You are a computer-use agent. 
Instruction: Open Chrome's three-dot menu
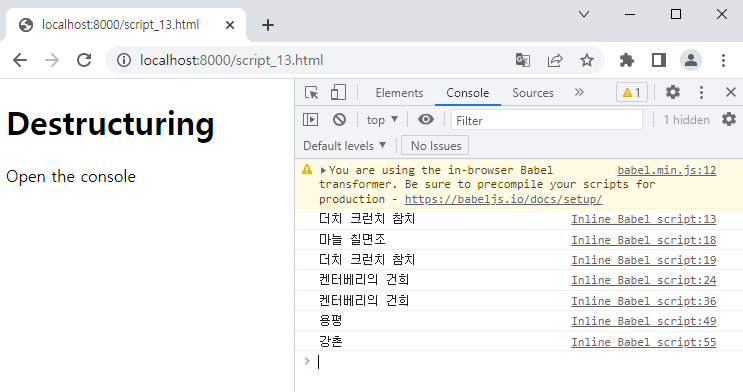[723, 60]
